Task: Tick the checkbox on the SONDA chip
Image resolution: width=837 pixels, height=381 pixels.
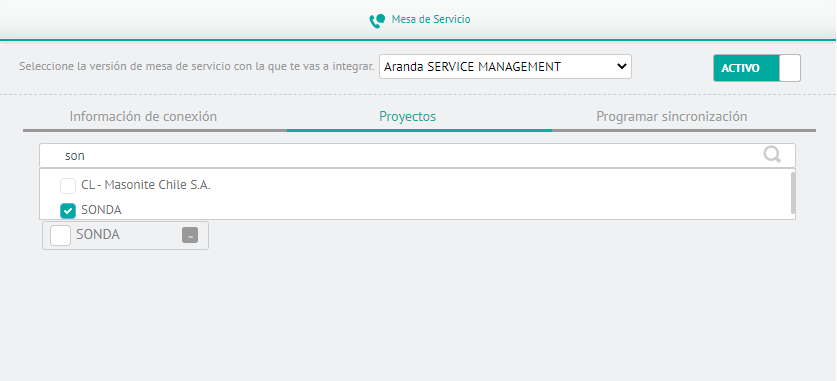Action: (60, 235)
